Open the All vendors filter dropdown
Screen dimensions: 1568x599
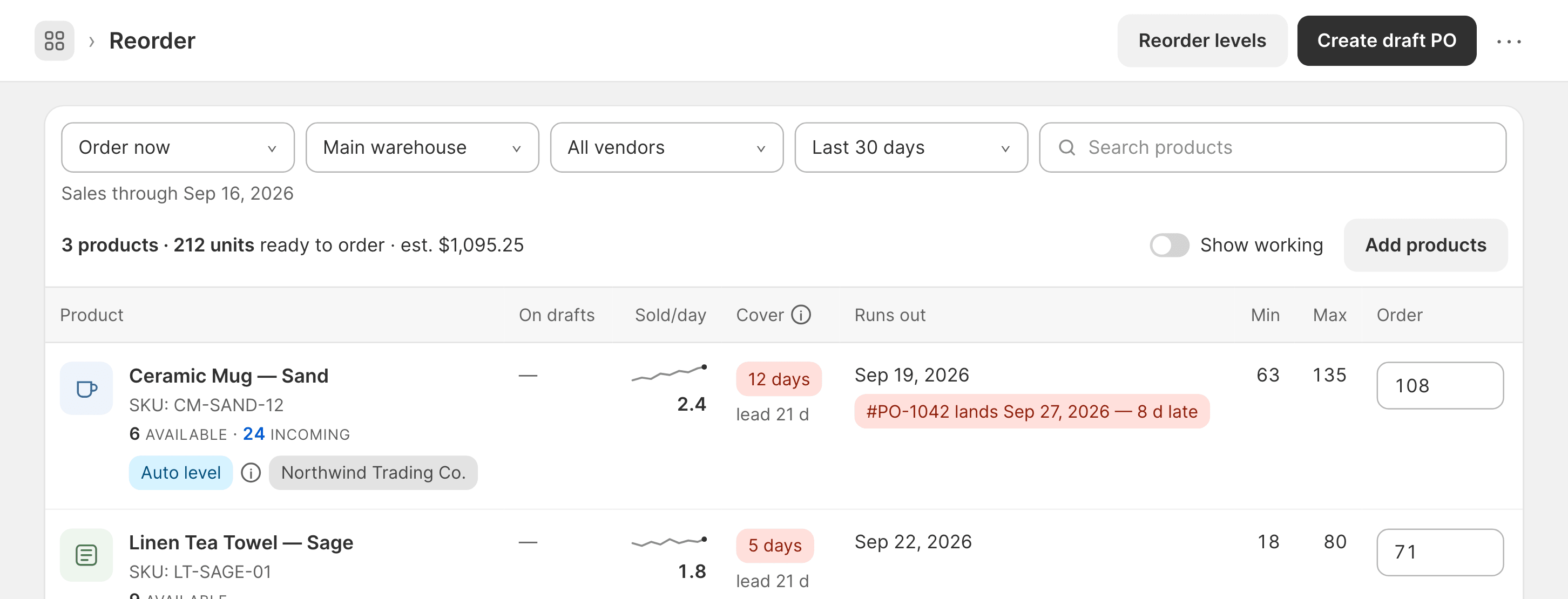(x=666, y=148)
